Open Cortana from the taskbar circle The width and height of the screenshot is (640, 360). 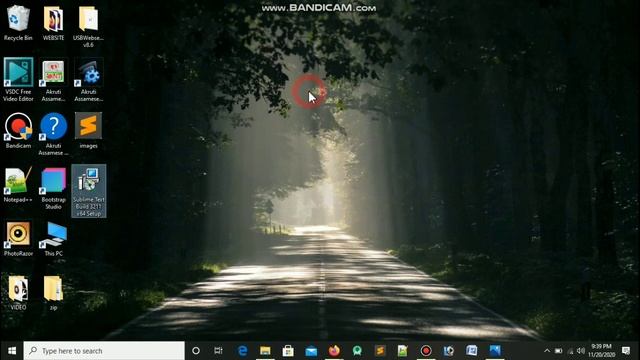click(x=196, y=351)
